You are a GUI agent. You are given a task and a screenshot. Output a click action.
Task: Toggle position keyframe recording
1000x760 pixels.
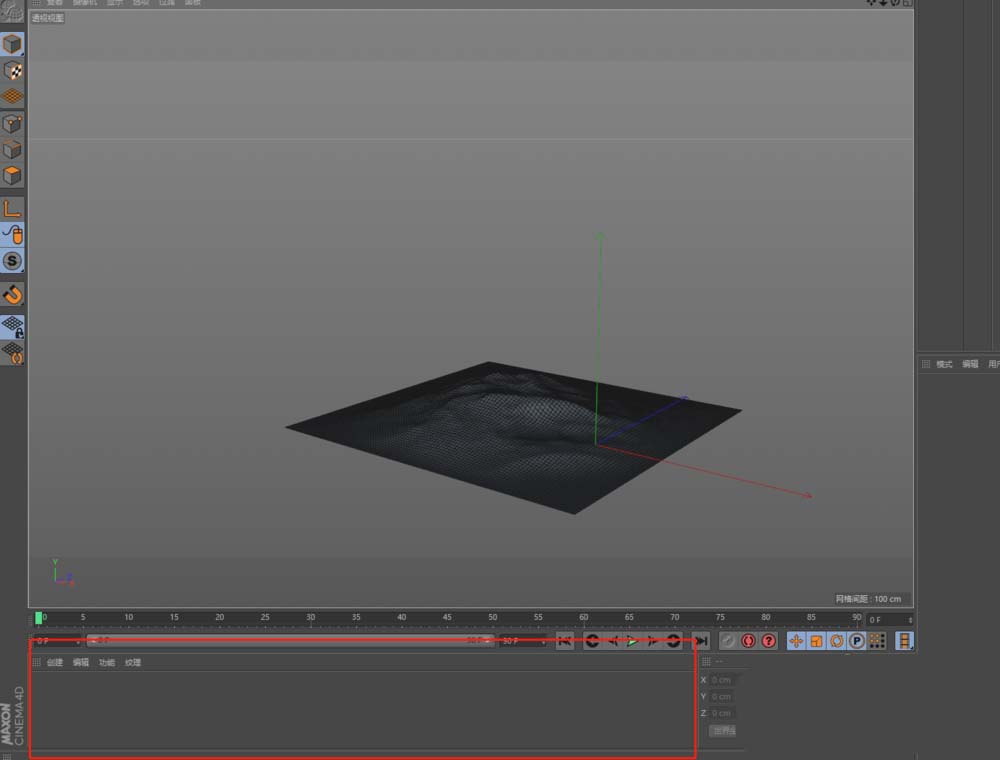pos(796,641)
